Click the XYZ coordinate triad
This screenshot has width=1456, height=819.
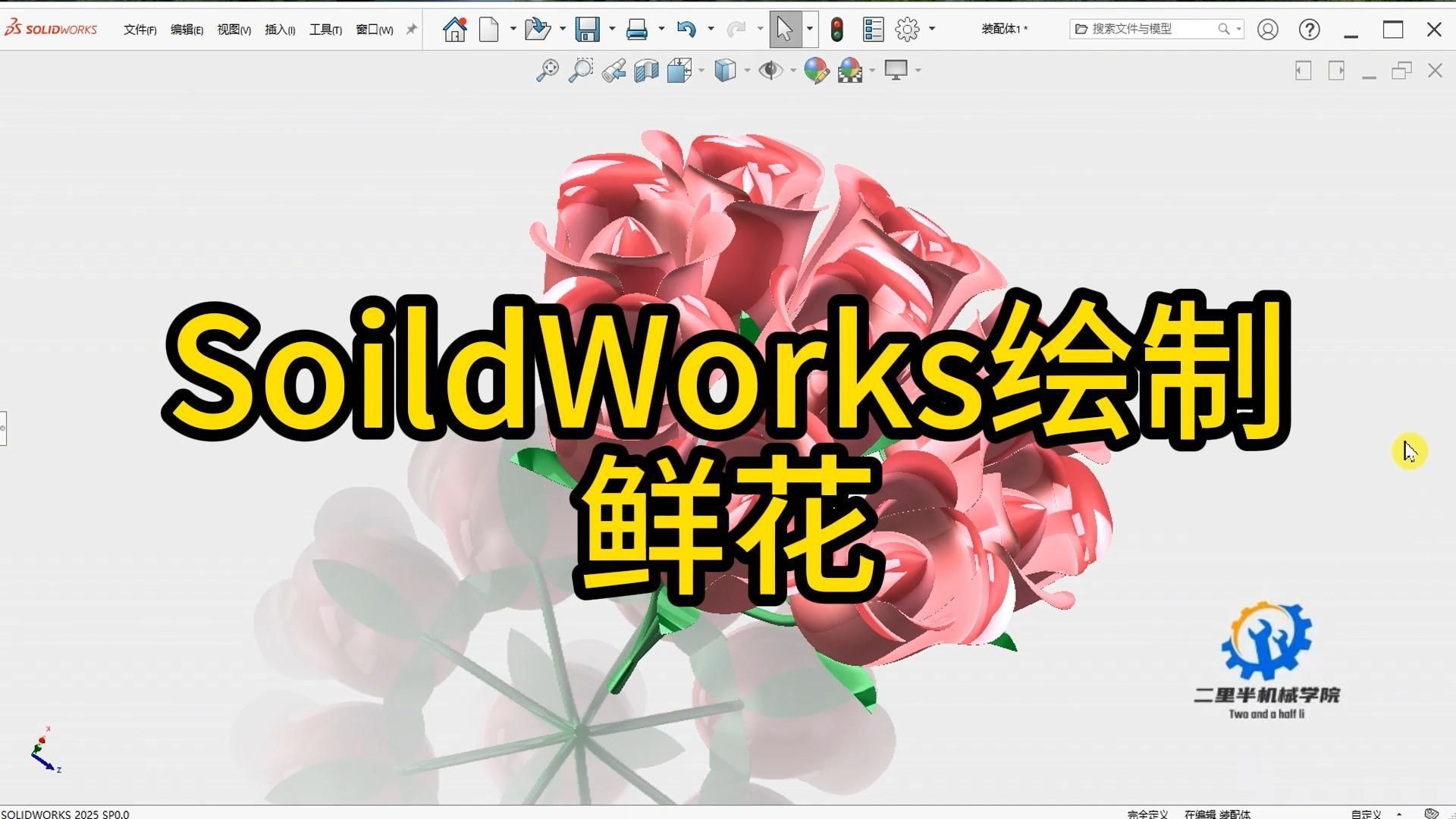tap(45, 750)
